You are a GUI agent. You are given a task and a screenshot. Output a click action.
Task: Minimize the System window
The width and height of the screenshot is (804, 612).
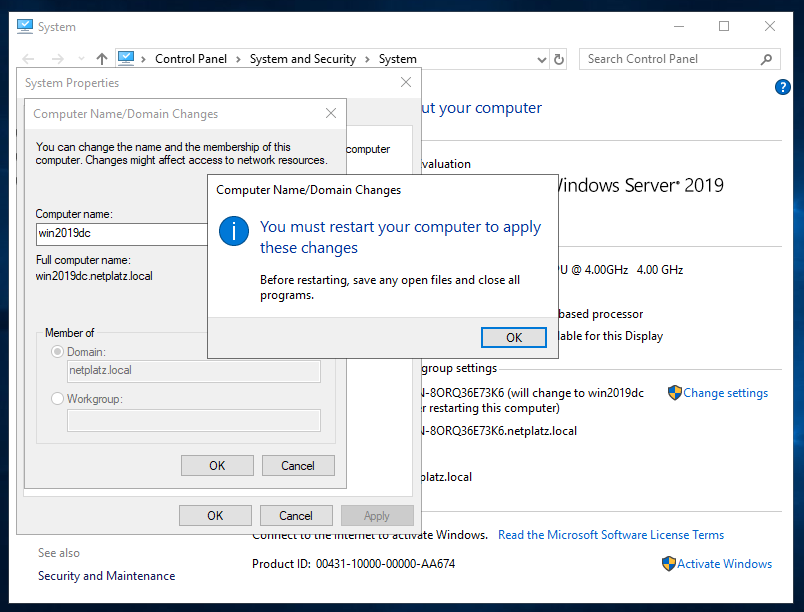point(679,26)
